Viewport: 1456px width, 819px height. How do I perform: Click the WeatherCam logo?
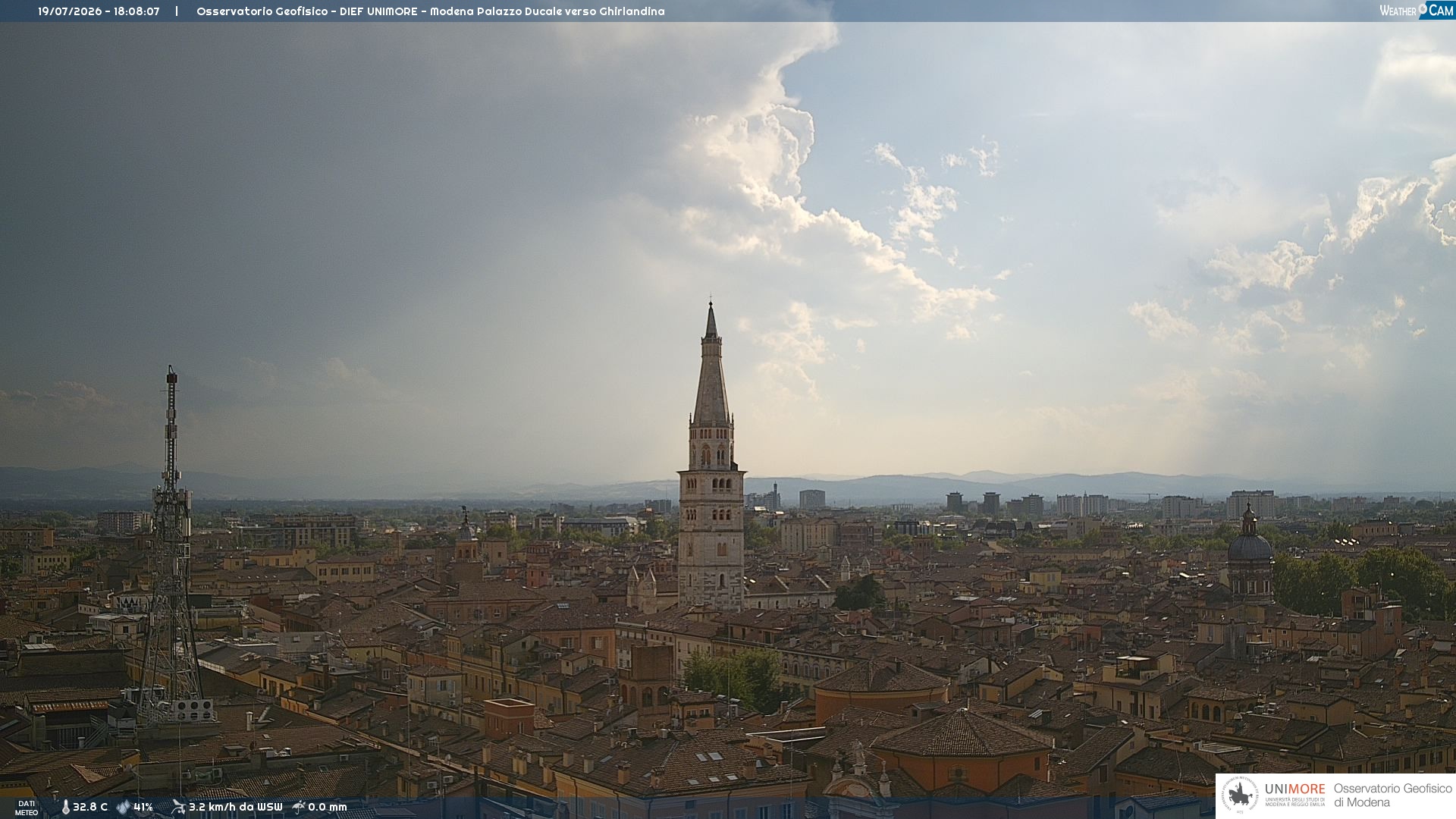click(1417, 11)
